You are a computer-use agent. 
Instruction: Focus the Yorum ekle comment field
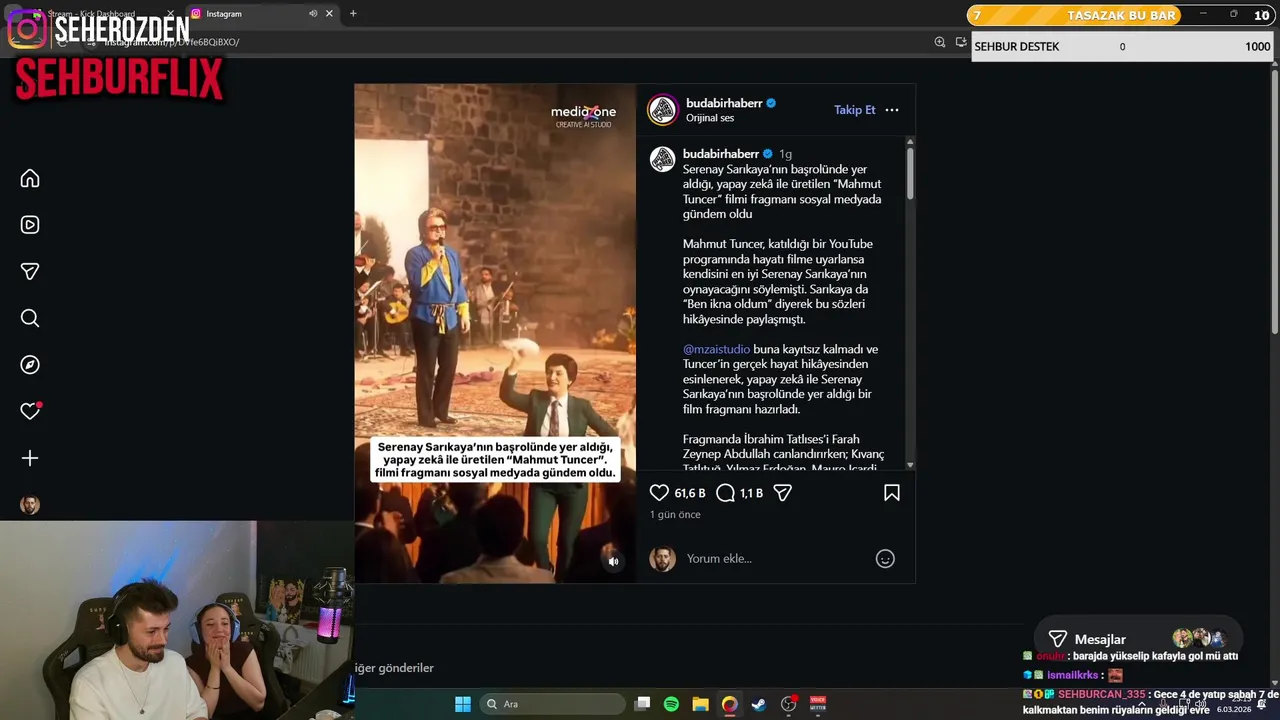pyautogui.click(x=775, y=559)
